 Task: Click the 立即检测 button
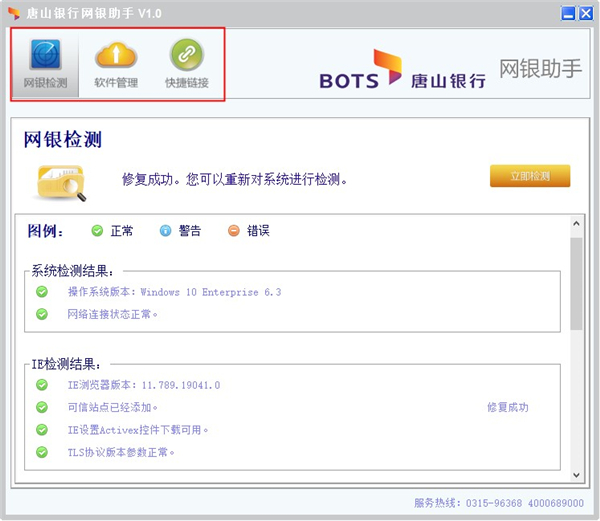click(530, 176)
